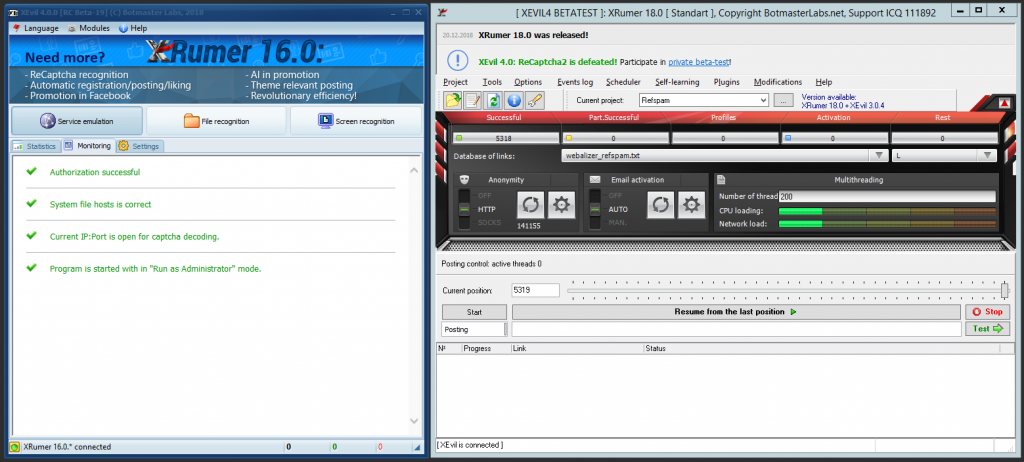Open the Events log menu
The width and height of the screenshot is (1024, 462).
coord(575,82)
